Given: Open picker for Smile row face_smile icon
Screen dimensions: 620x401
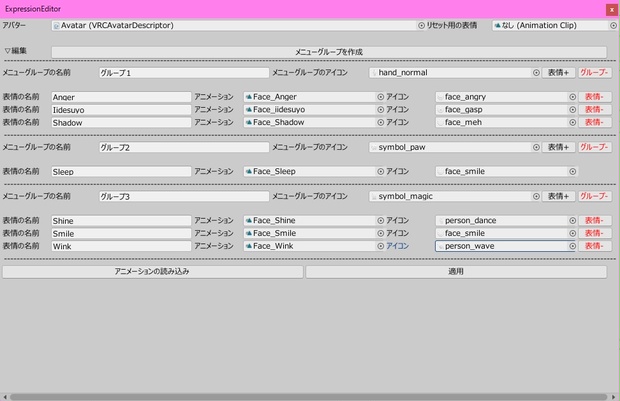Looking at the screenshot, I should [573, 233].
